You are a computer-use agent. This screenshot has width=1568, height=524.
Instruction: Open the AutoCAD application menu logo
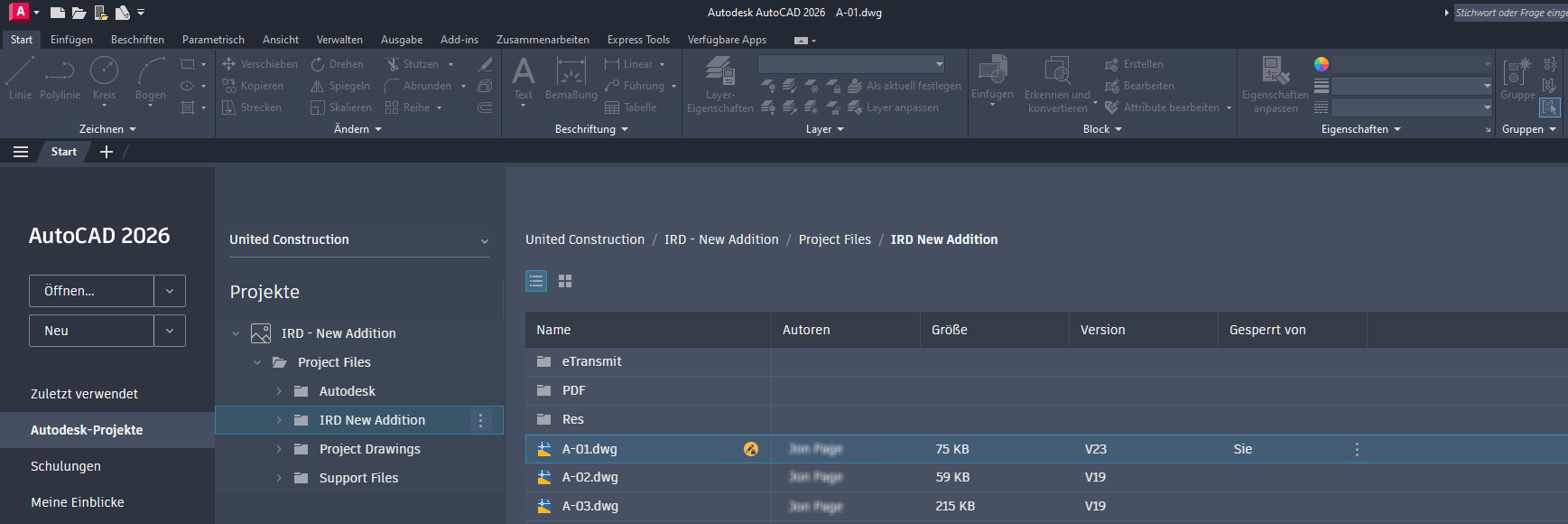(19, 12)
